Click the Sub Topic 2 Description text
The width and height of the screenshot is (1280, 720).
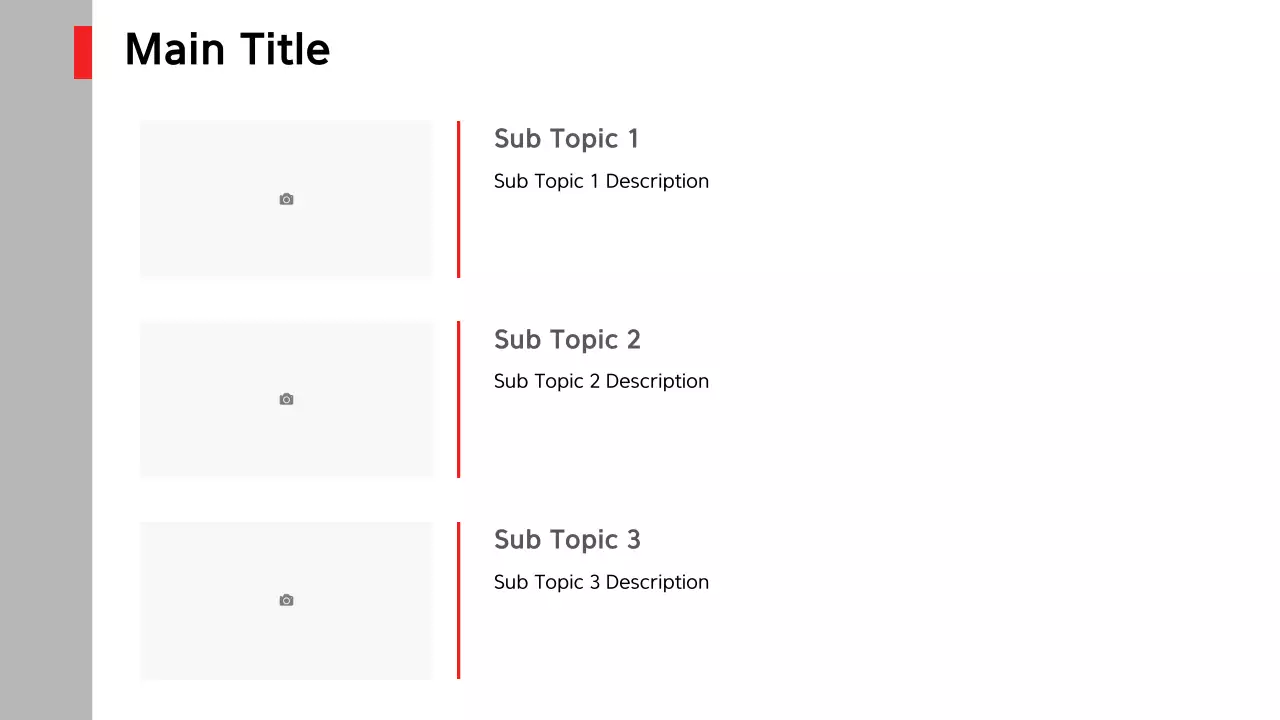(601, 381)
